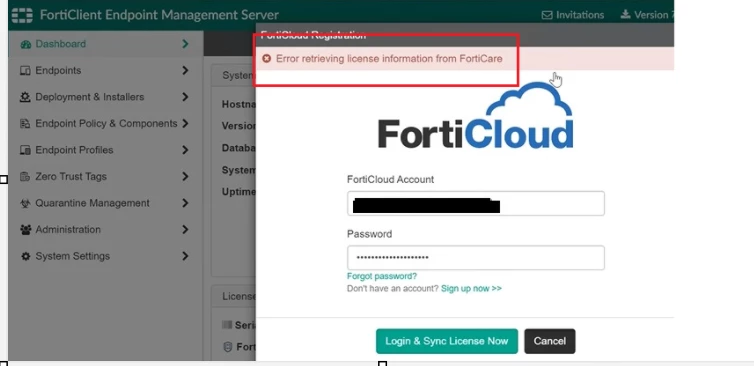Image resolution: width=754 pixels, height=366 pixels.
Task: Open Invitations in the header
Action: [573, 15]
